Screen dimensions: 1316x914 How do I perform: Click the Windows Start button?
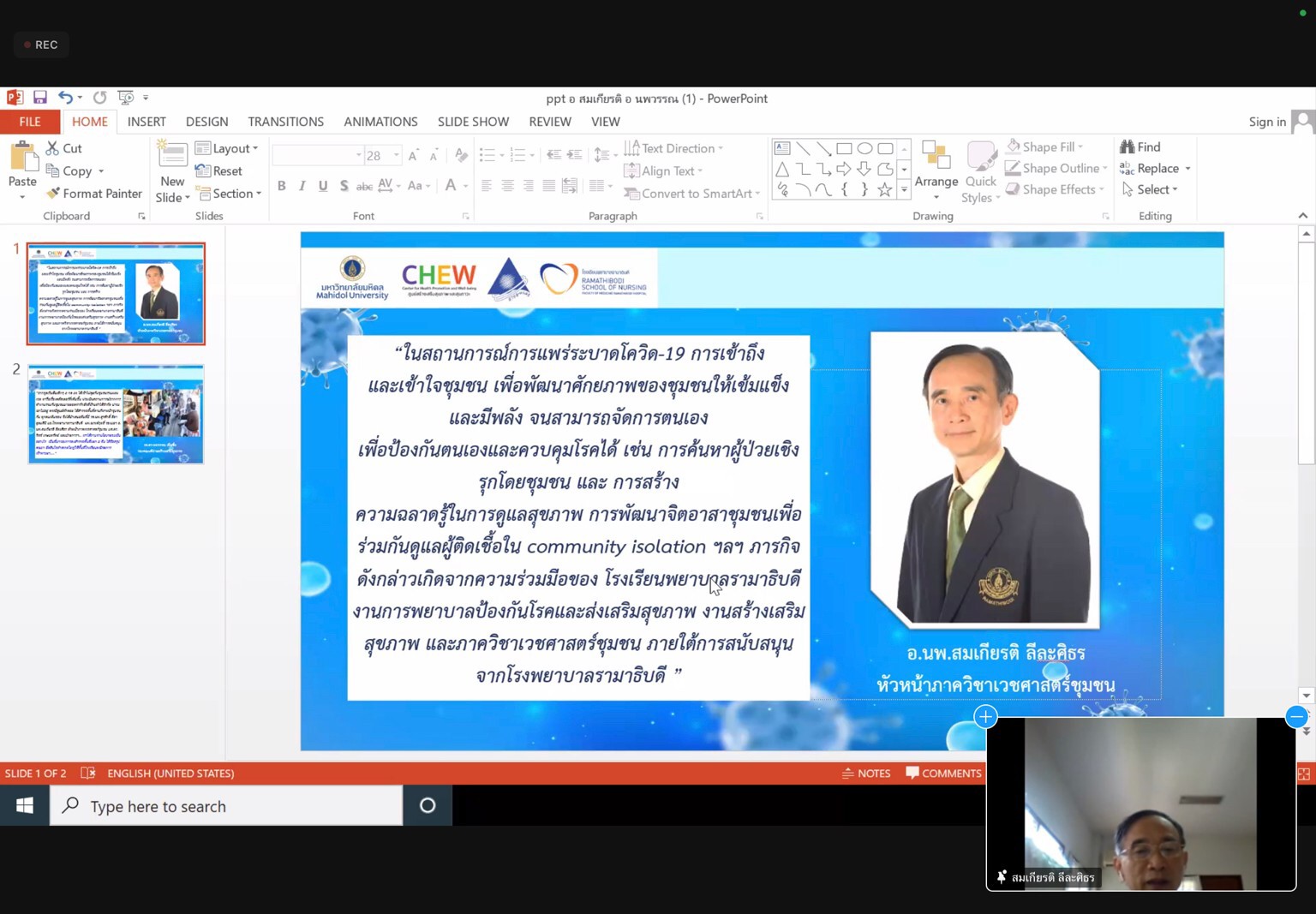(25, 806)
